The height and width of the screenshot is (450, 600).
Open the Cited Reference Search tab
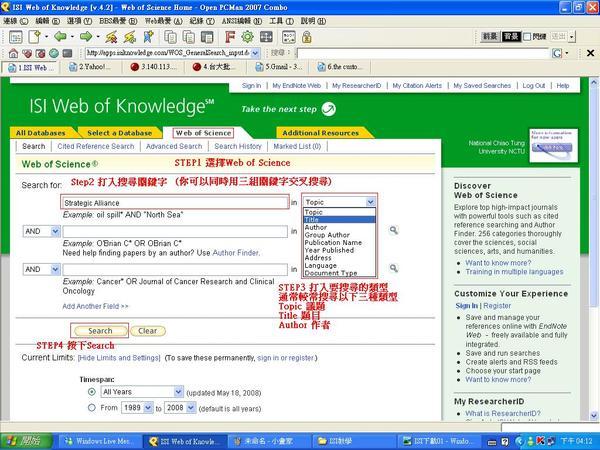[x=96, y=146]
